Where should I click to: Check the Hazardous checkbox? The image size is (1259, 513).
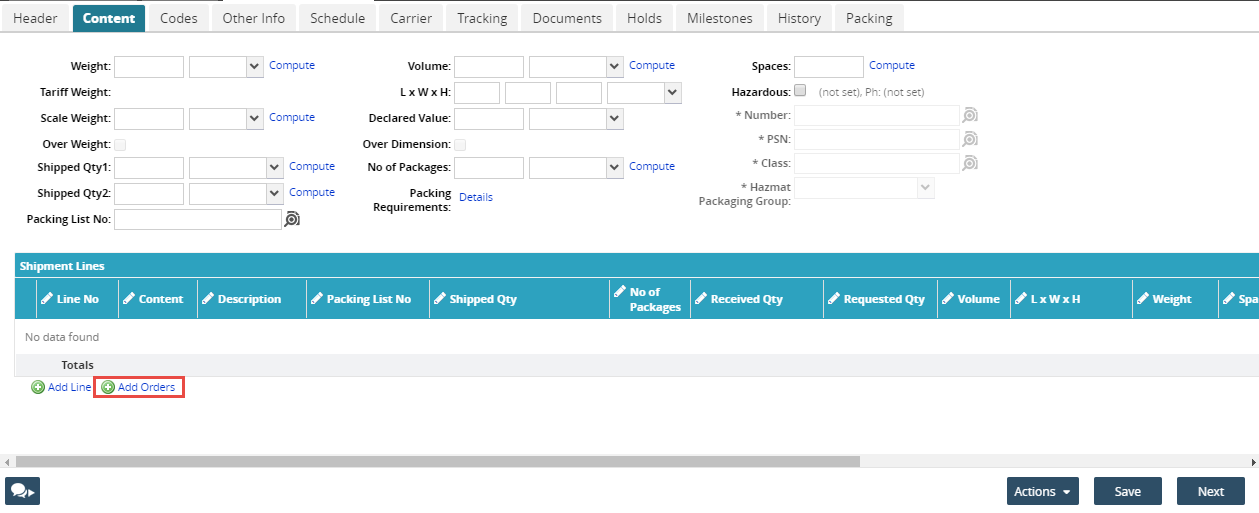(x=800, y=91)
